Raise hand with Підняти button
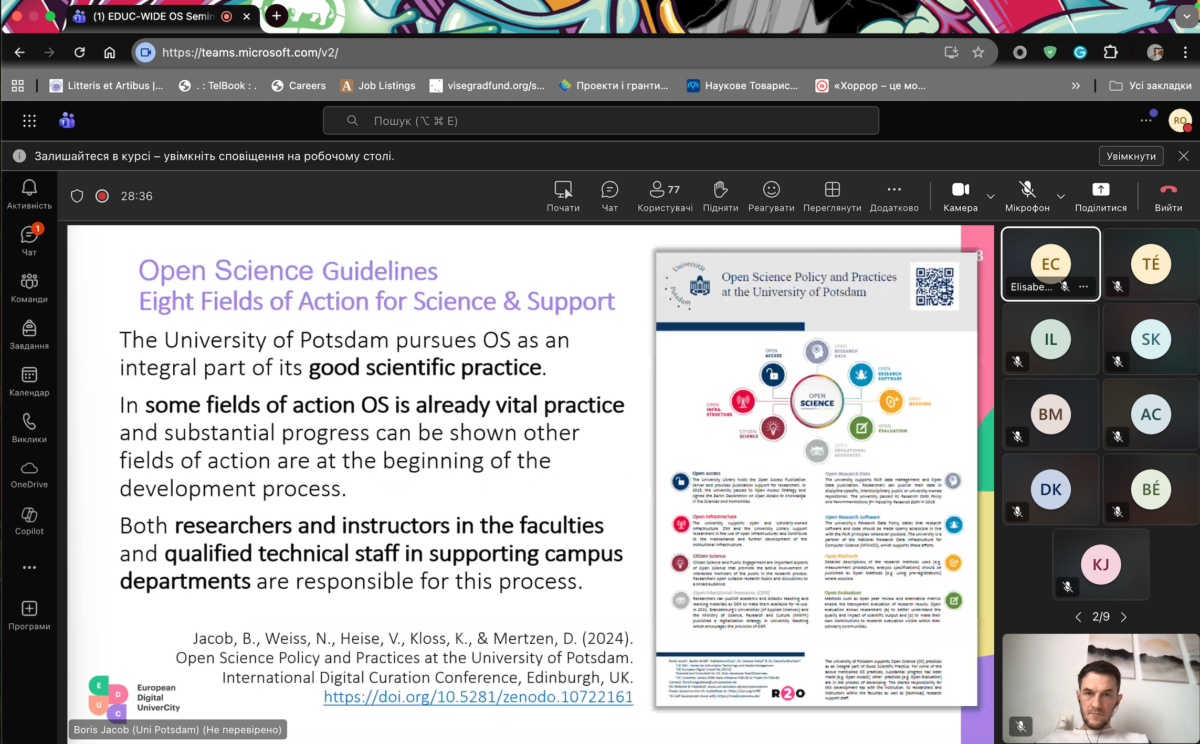The image size is (1200, 744). pos(720,195)
